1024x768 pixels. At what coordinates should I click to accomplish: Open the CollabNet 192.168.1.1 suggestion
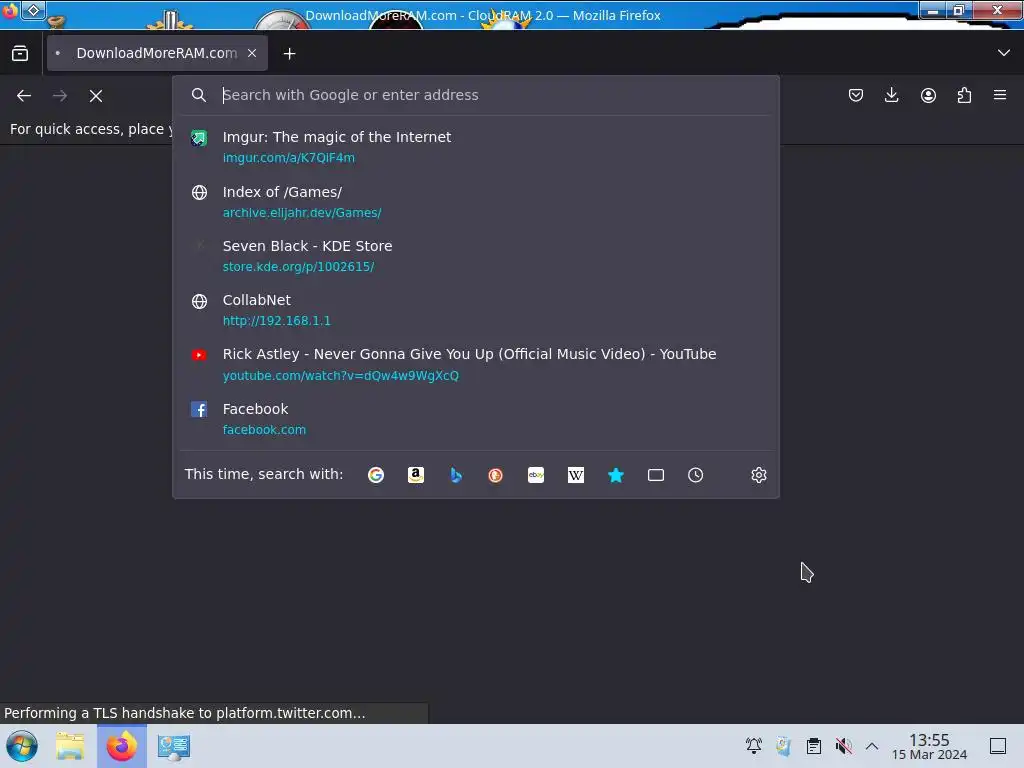[x=476, y=310]
